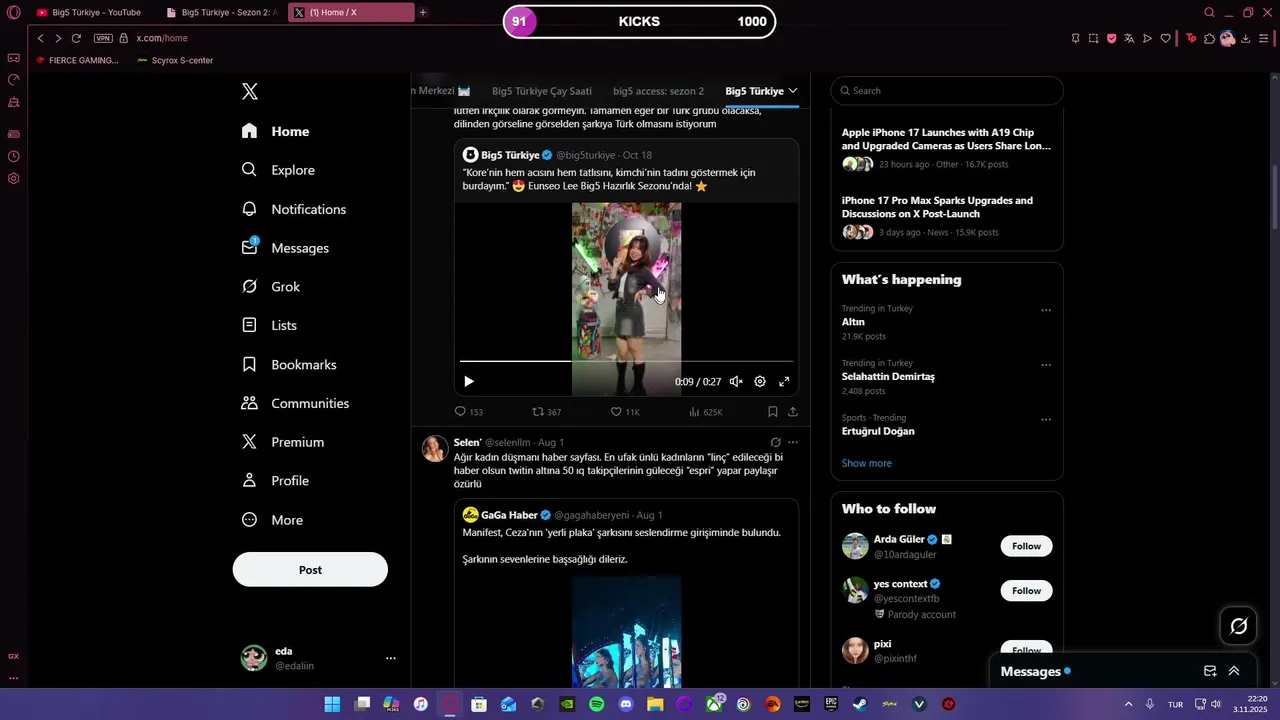The height and width of the screenshot is (720, 1280).
Task: Open GaGa Haber quoted post video
Action: (x=626, y=631)
